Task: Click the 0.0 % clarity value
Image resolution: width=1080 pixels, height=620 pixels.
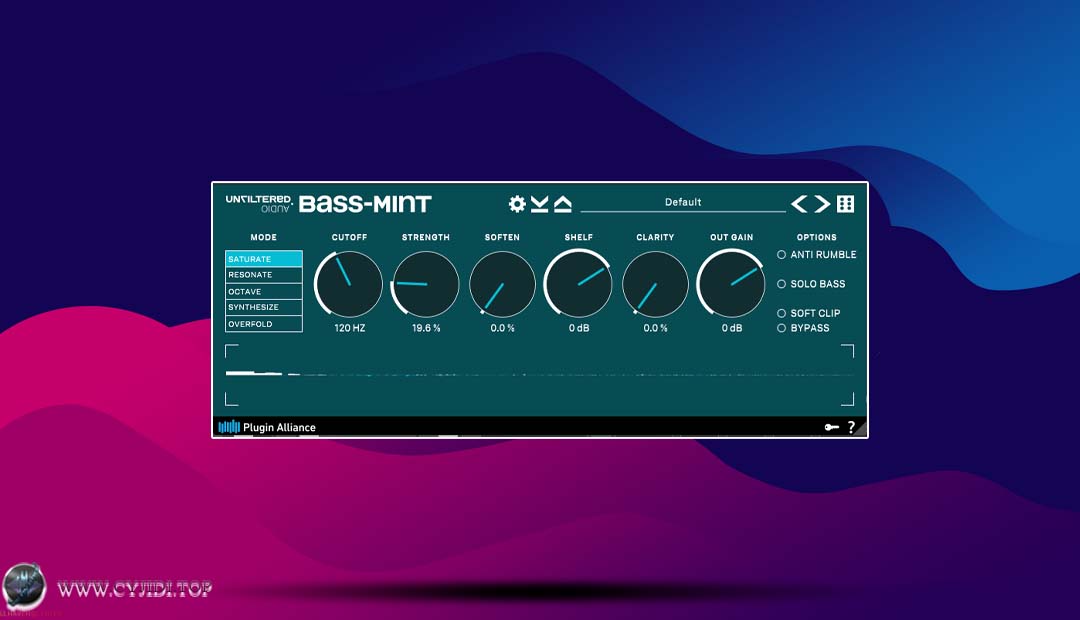Action: [656, 329]
